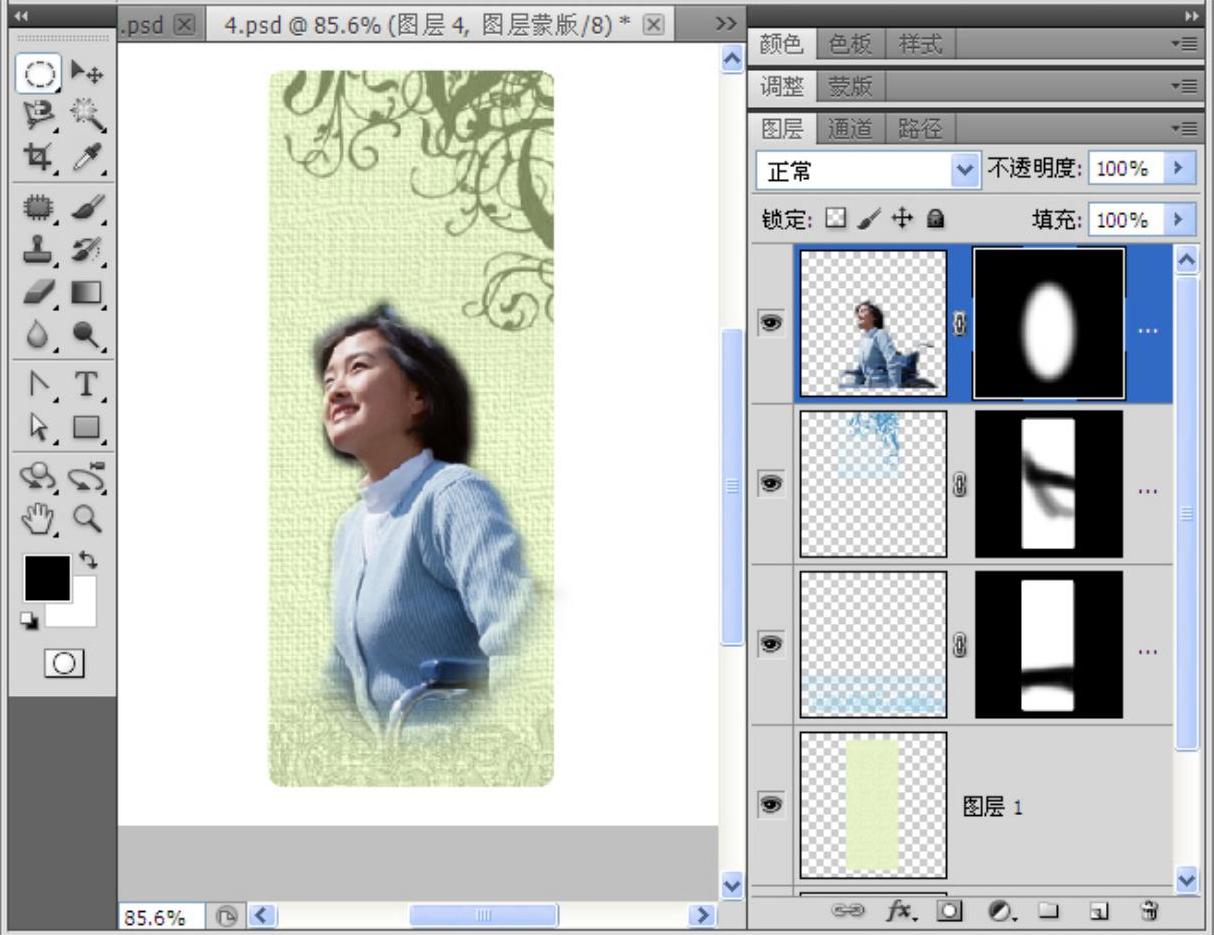The image size is (1214, 935).
Task: Click the delete layer trash icon
Action: (x=1149, y=910)
